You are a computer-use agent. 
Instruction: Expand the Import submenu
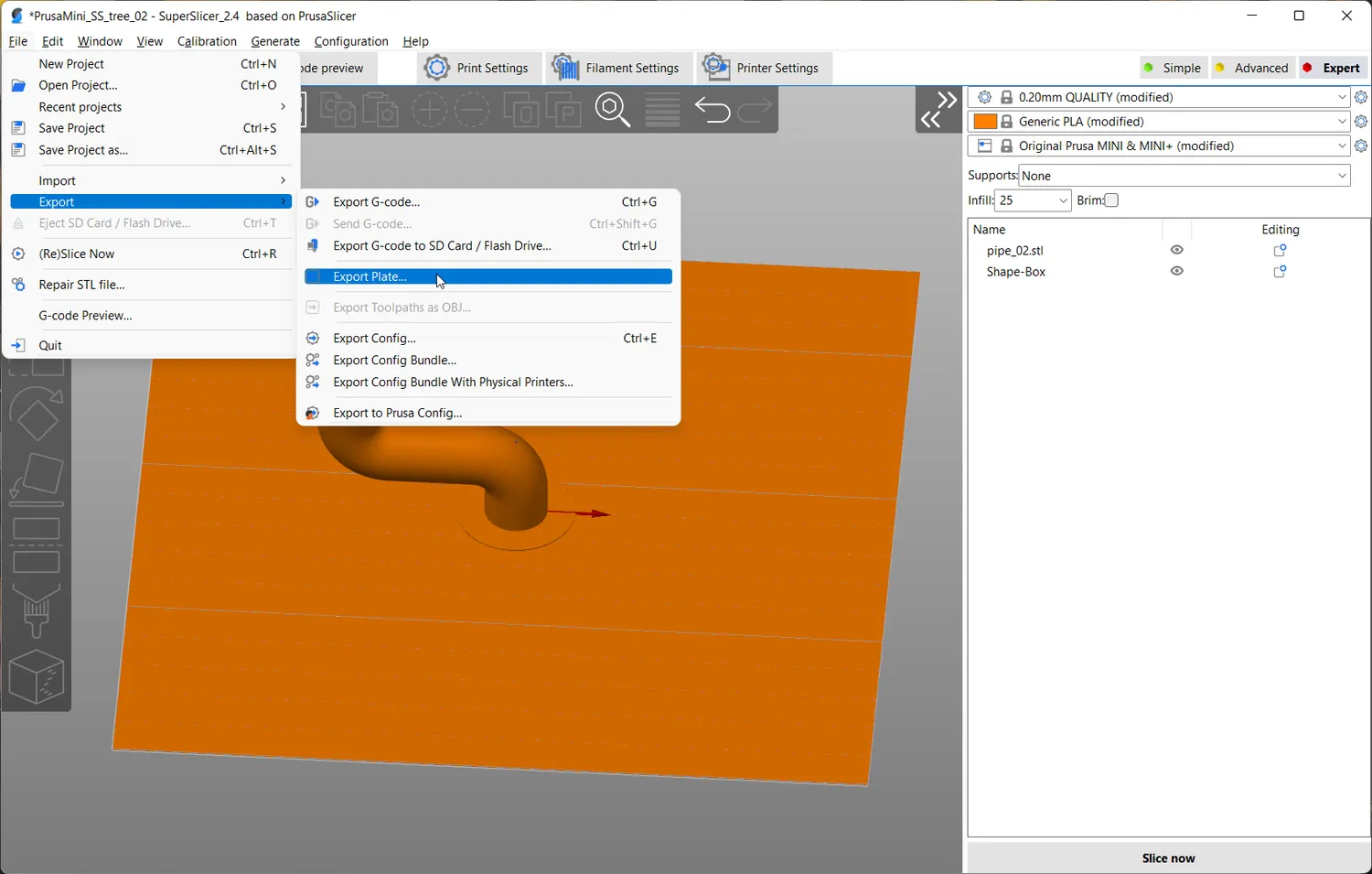tap(151, 181)
